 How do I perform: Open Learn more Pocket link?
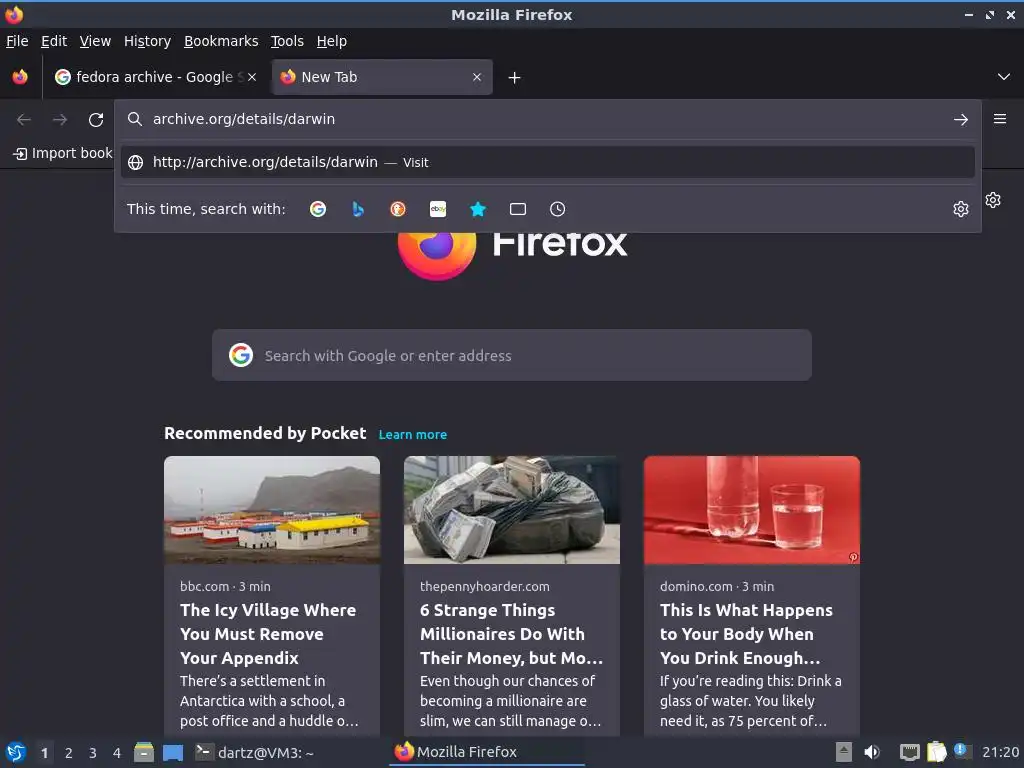tap(413, 434)
